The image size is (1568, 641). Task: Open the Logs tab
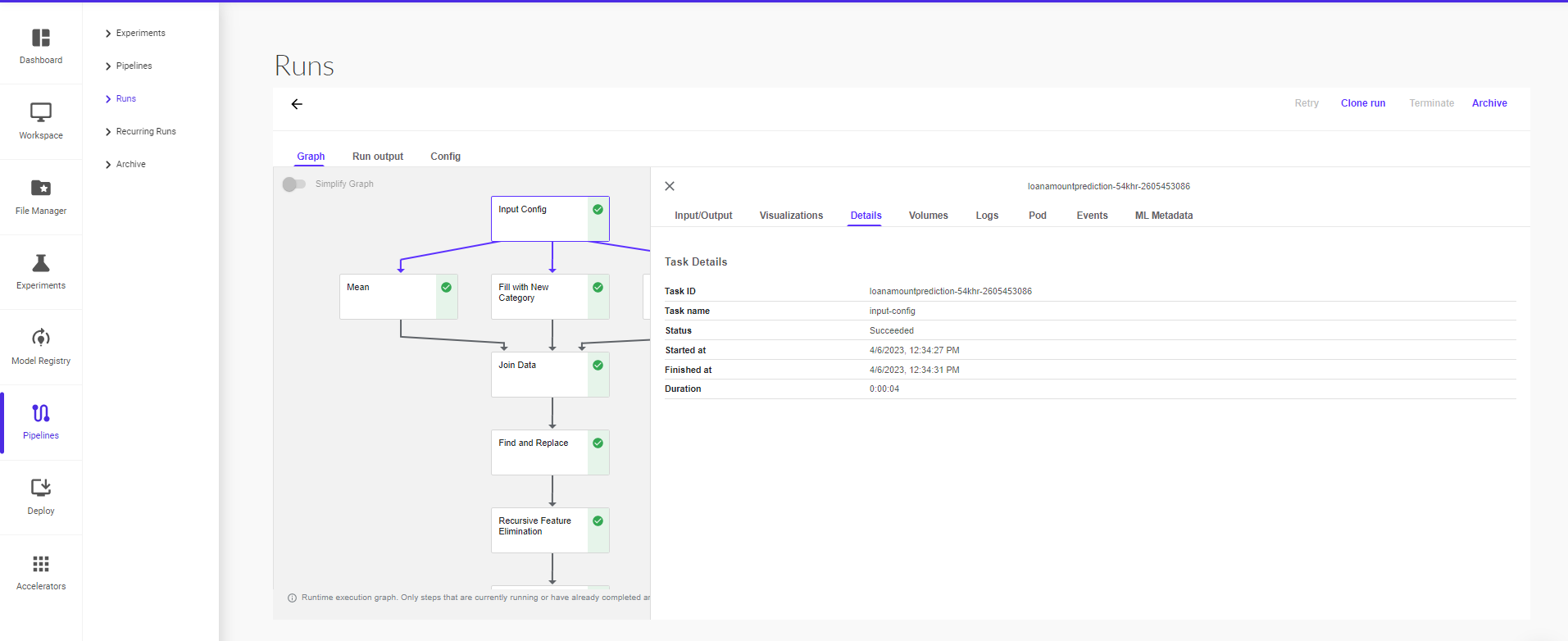coord(987,216)
